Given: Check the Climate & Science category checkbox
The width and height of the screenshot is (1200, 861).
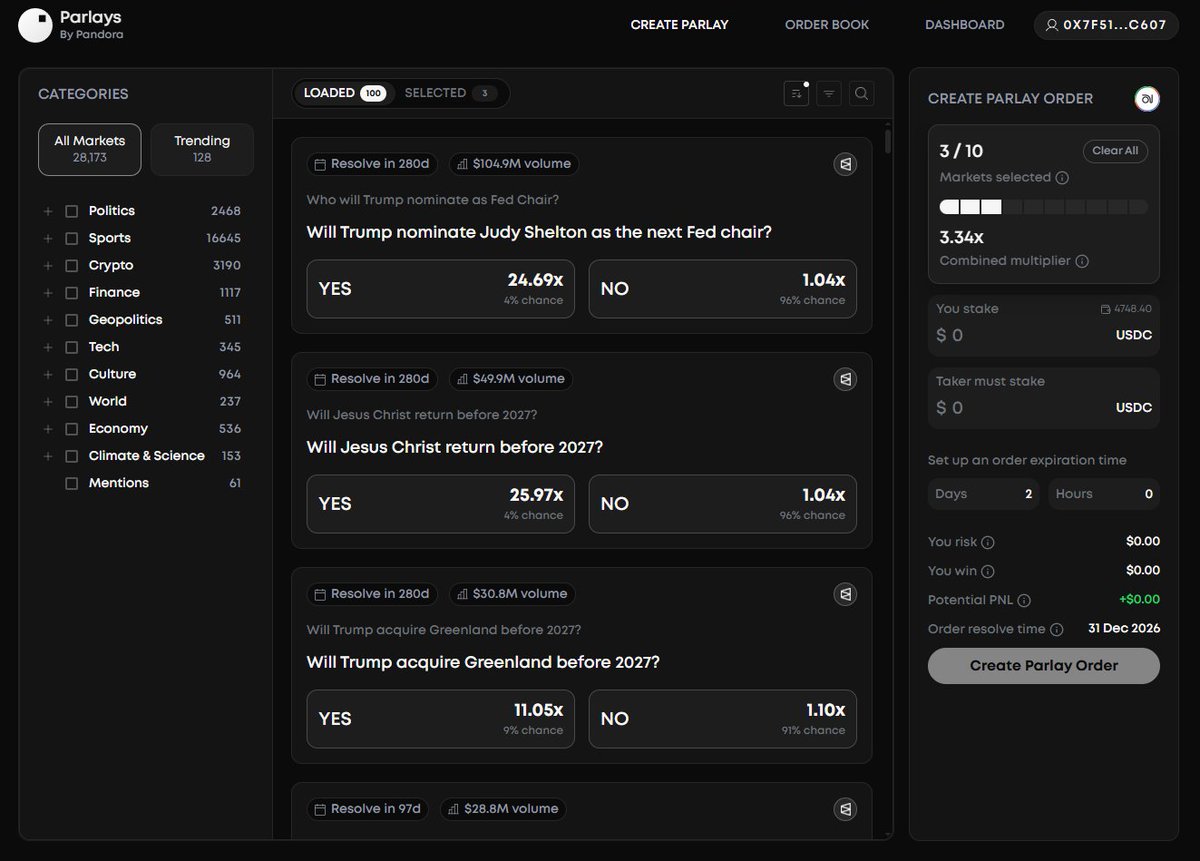Looking at the screenshot, I should tap(71, 456).
